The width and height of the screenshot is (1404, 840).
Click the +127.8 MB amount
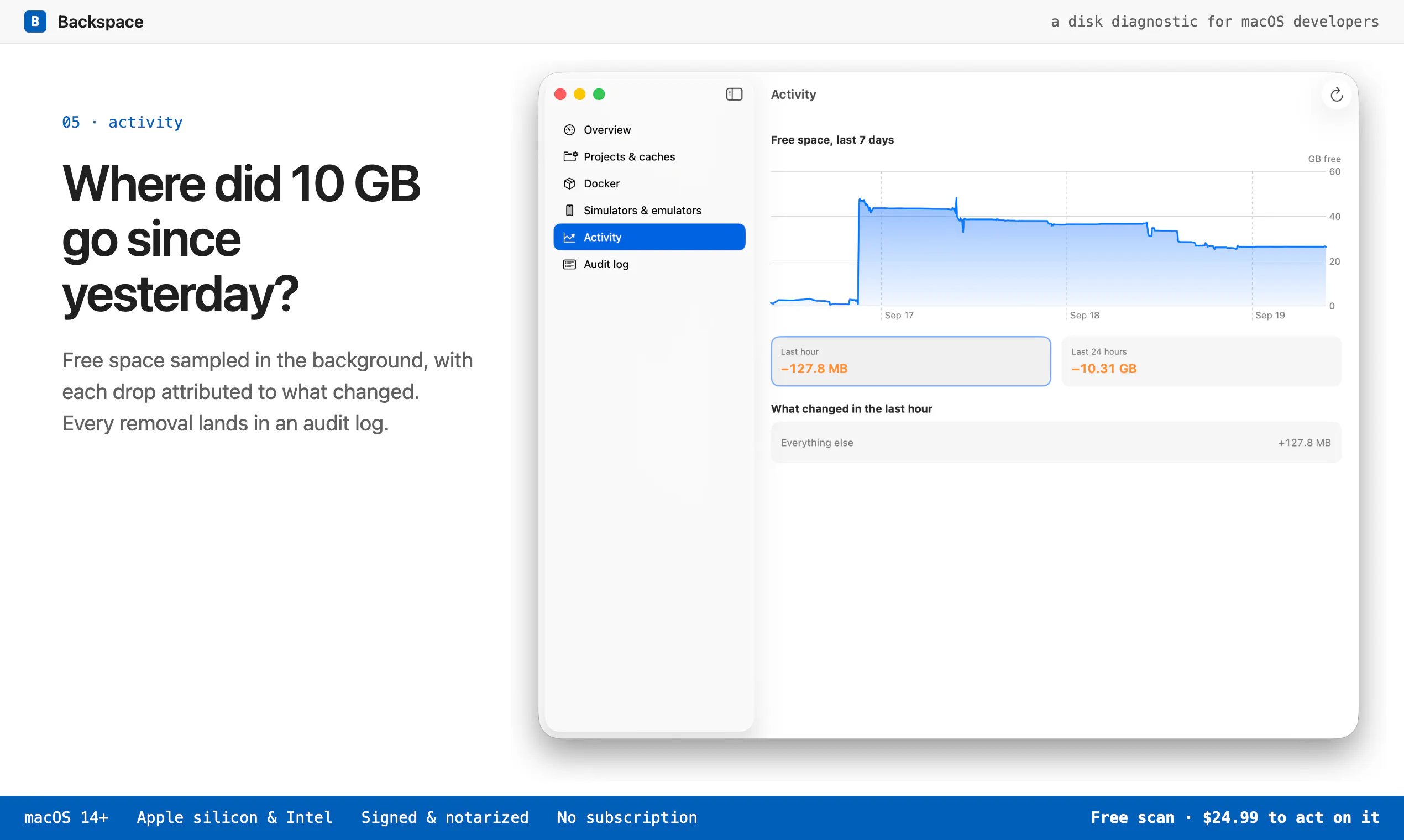1305,443
